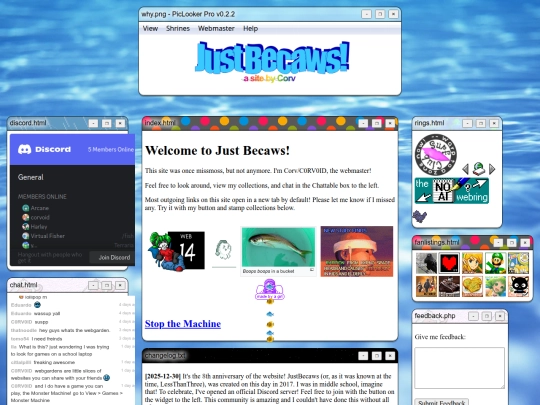Click corvoid's avatar in members list
540x405 pixels.
click(x=25, y=217)
